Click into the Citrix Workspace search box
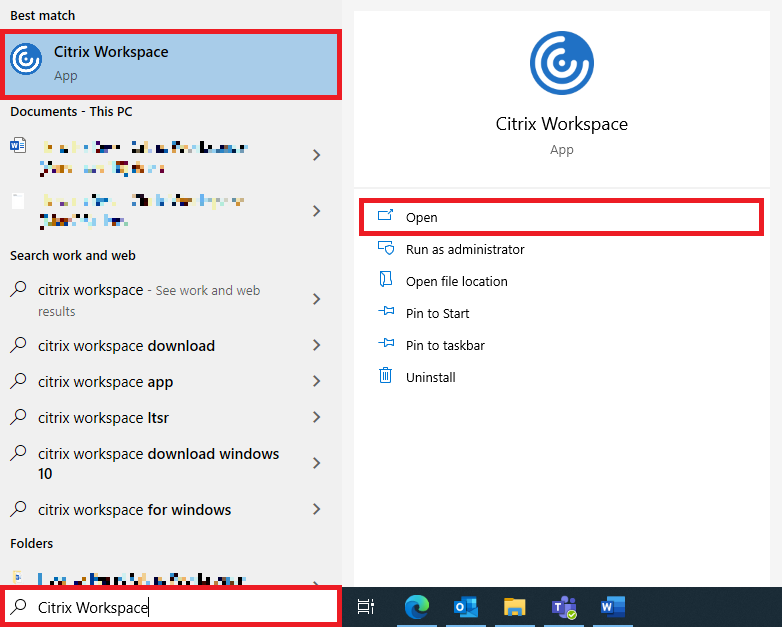Screen dimensions: 782x627 (x=171, y=607)
